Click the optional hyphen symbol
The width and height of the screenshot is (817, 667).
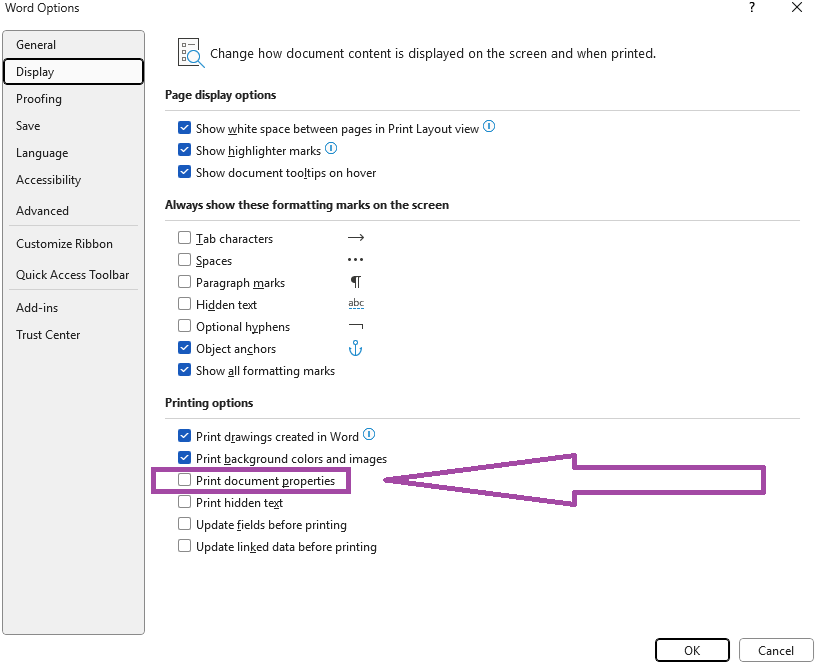[x=355, y=326]
